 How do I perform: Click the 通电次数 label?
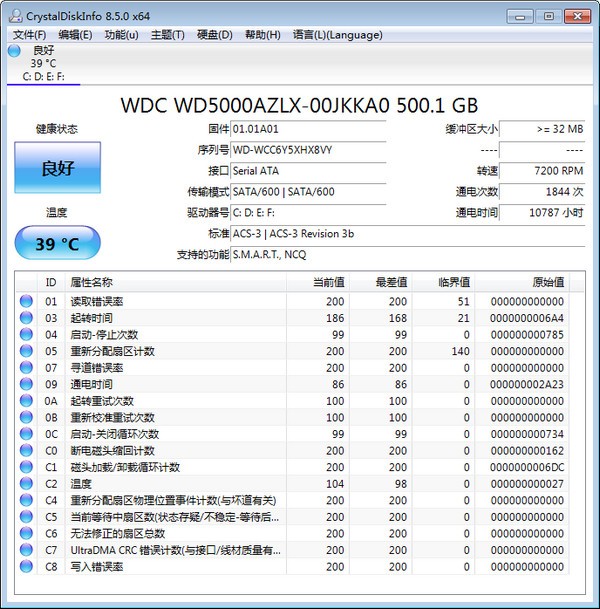coord(476,192)
